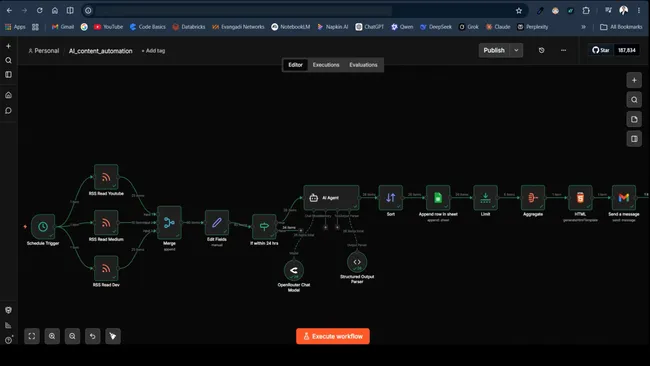The width and height of the screenshot is (650, 366).
Task: Open the Sort node
Action: click(x=390, y=198)
